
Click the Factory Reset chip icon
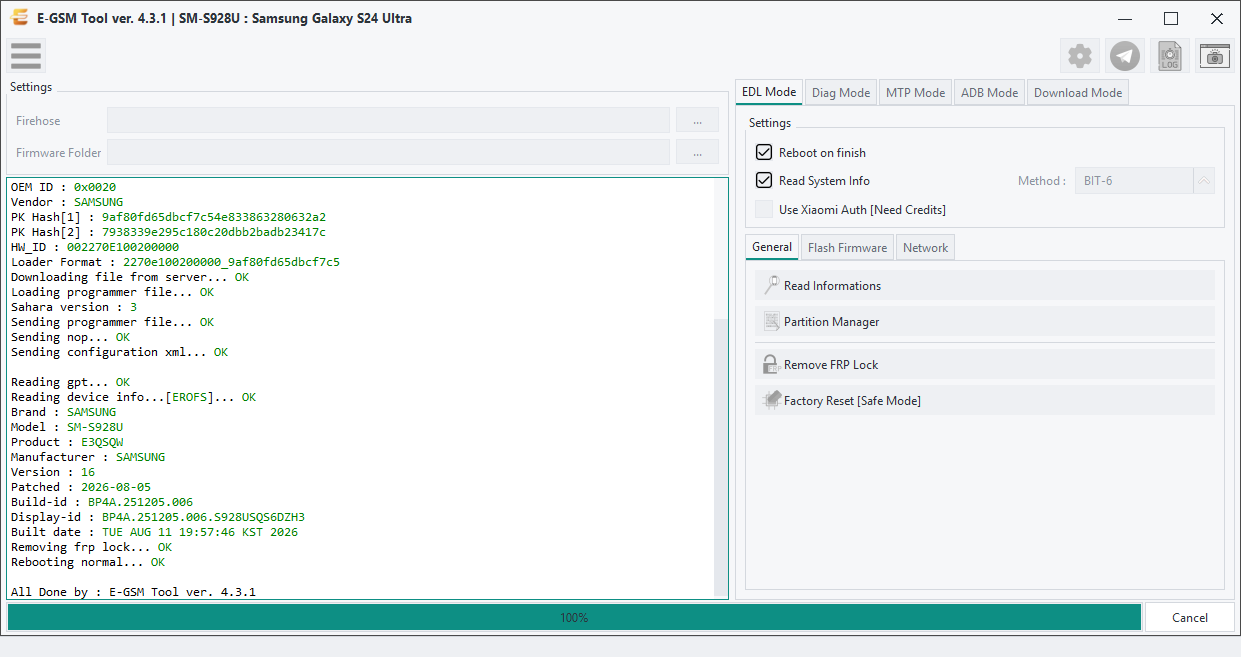point(771,400)
